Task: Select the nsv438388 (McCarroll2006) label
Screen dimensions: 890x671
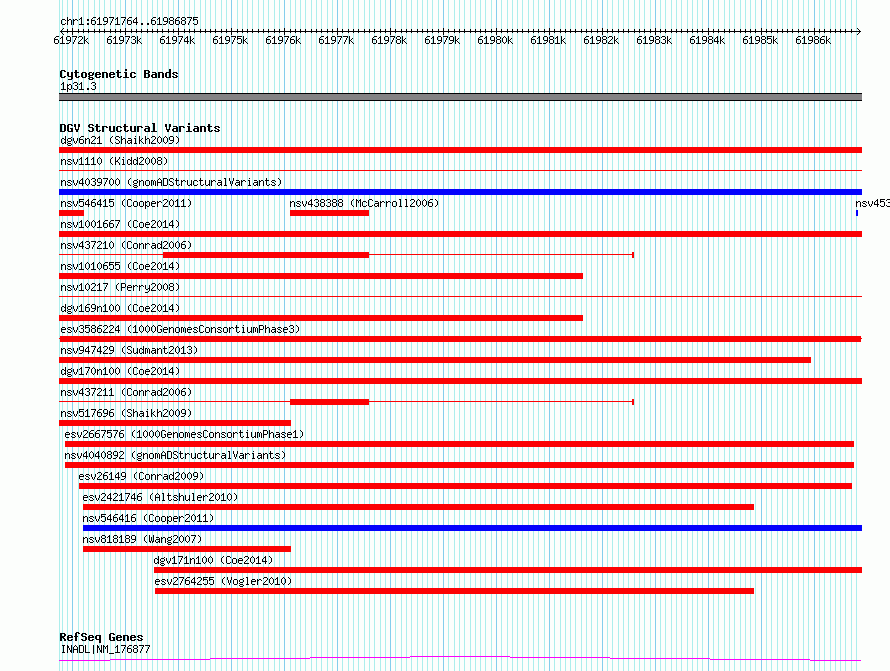Action: coord(364,203)
